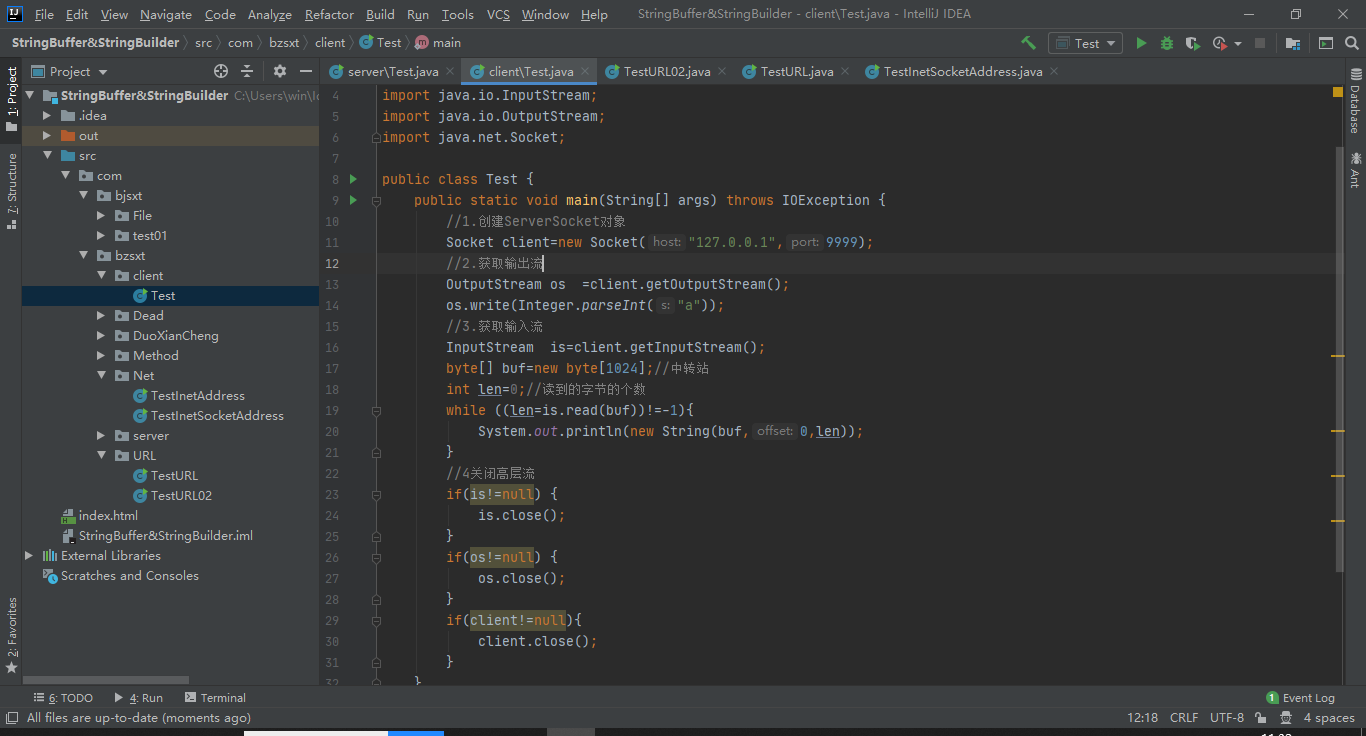Close the TestInetSocketAddress.java tab

pyautogui.click(x=1054, y=71)
